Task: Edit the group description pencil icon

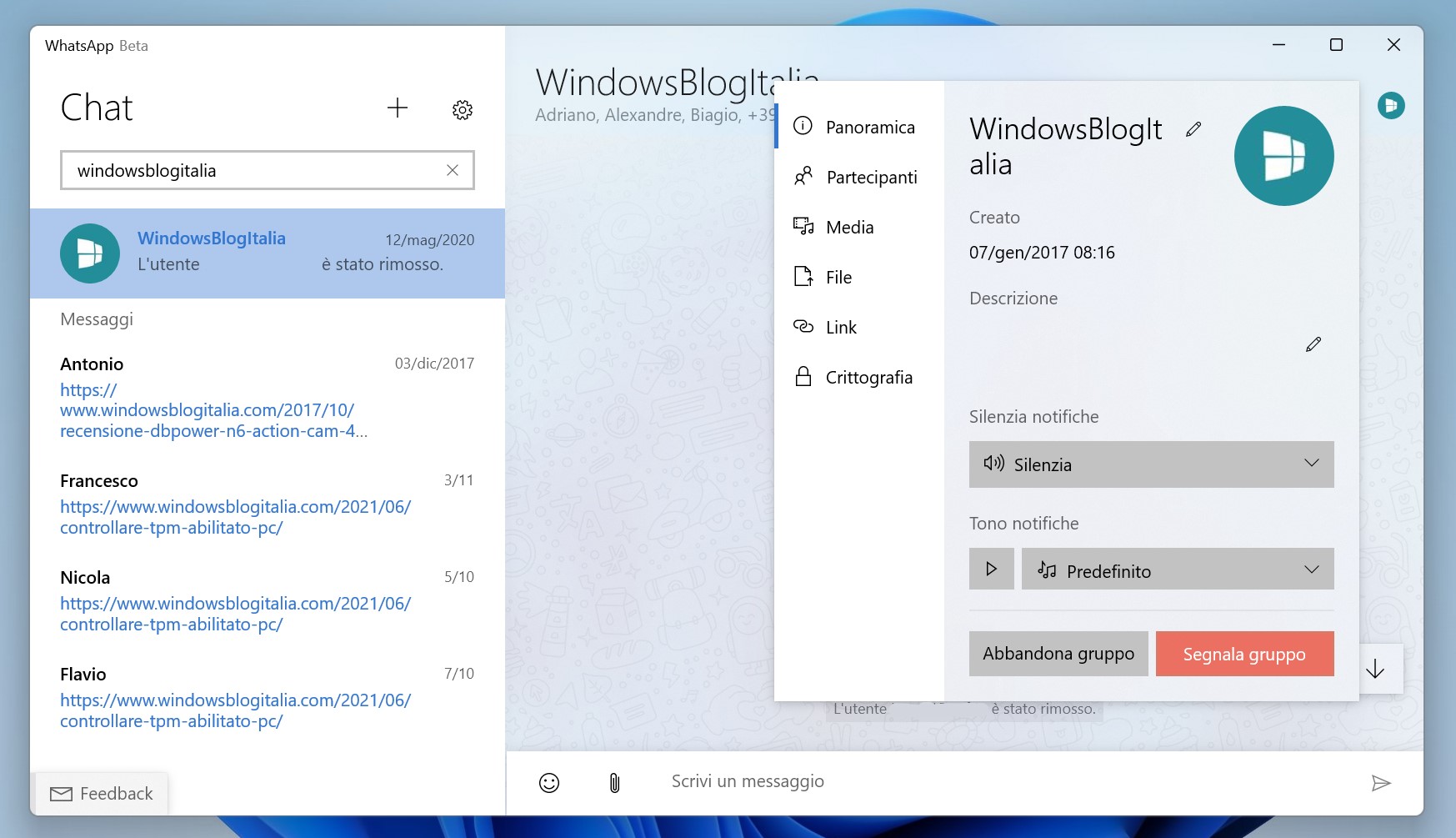Action: [x=1313, y=344]
